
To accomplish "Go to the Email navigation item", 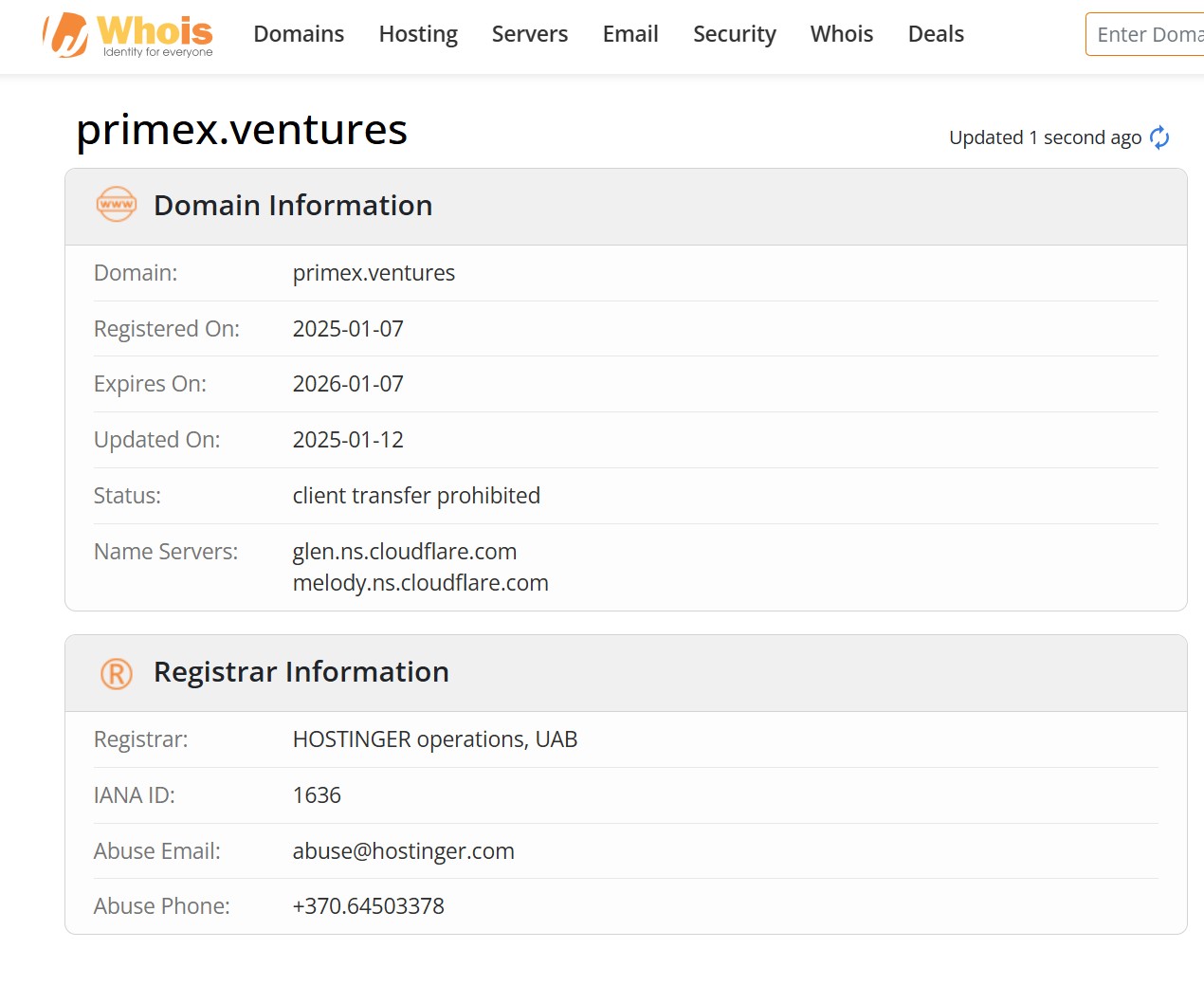I will pos(630,34).
